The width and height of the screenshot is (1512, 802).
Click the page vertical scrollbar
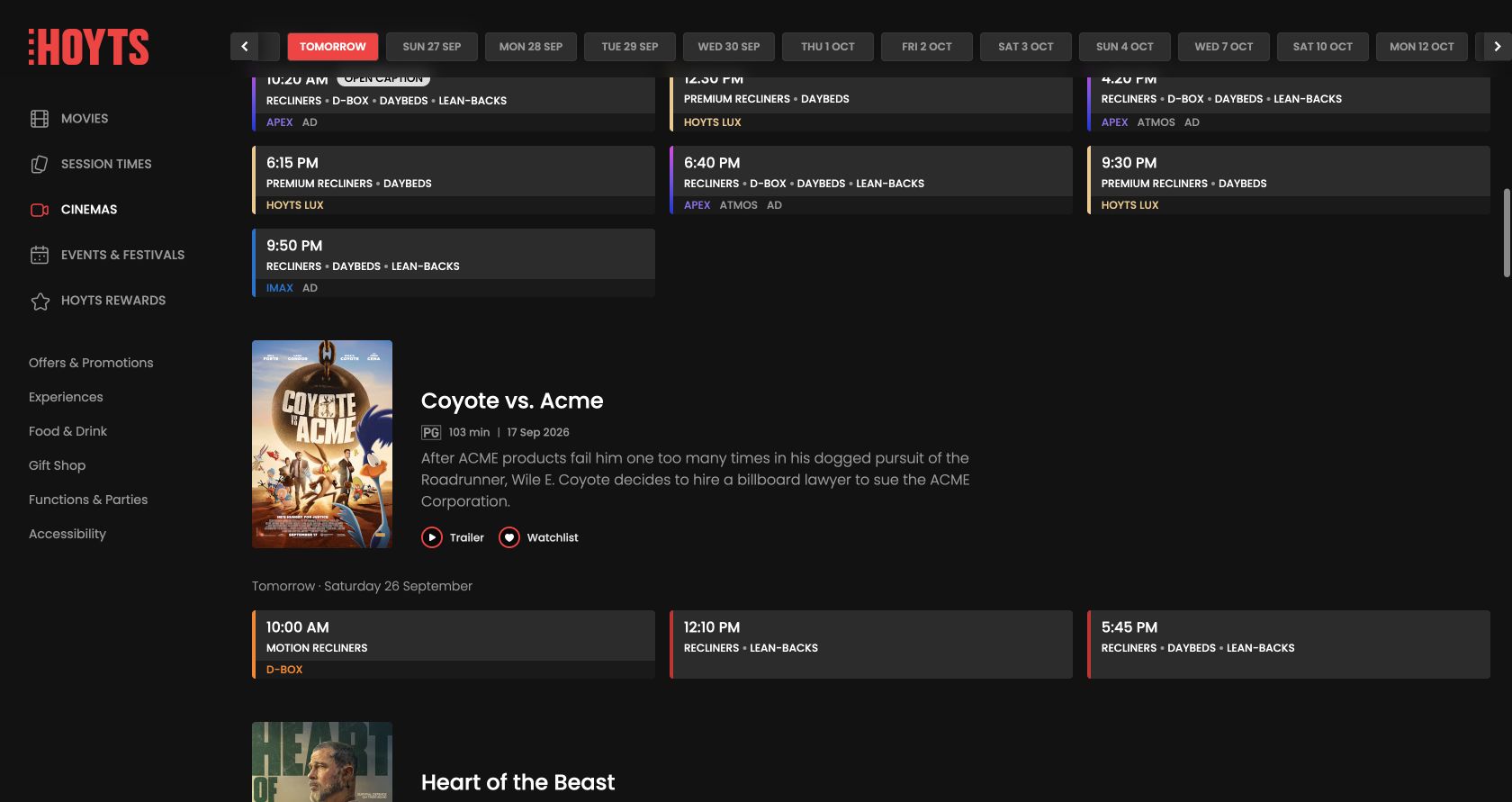1507,232
